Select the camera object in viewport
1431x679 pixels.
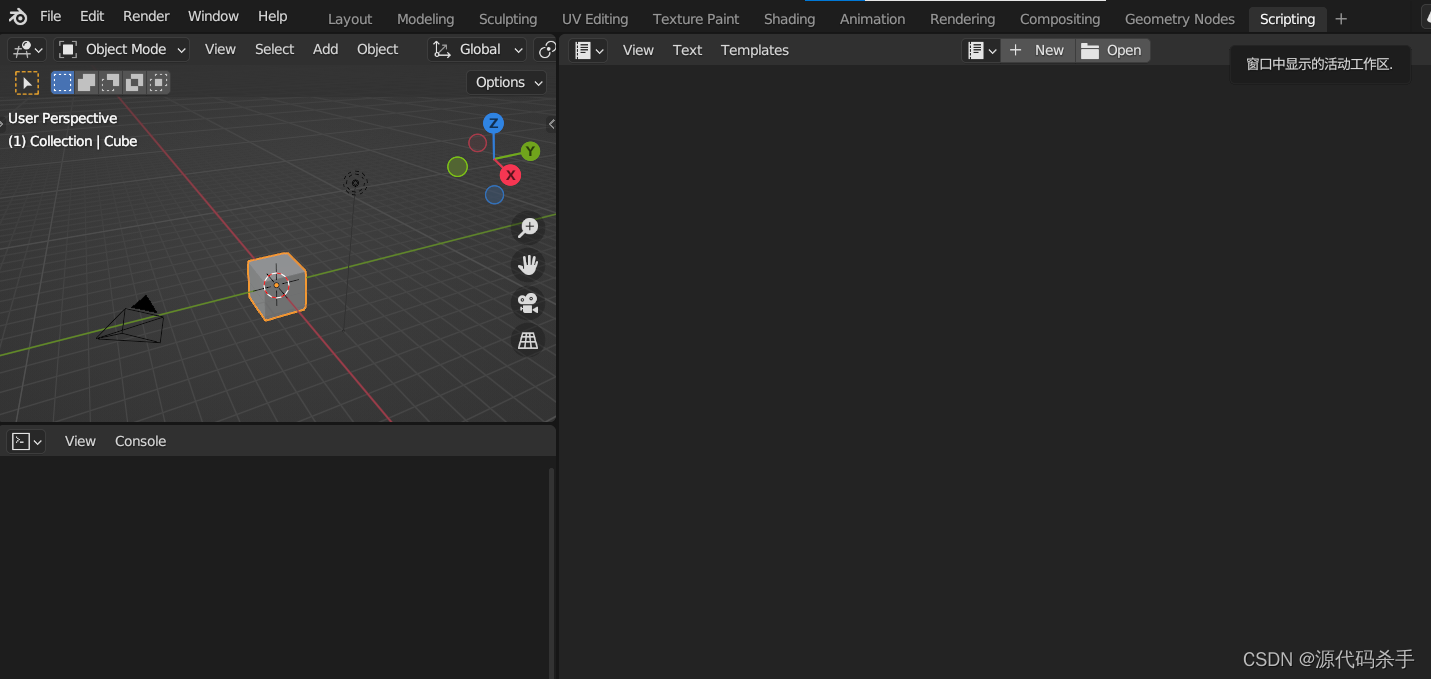[133, 320]
